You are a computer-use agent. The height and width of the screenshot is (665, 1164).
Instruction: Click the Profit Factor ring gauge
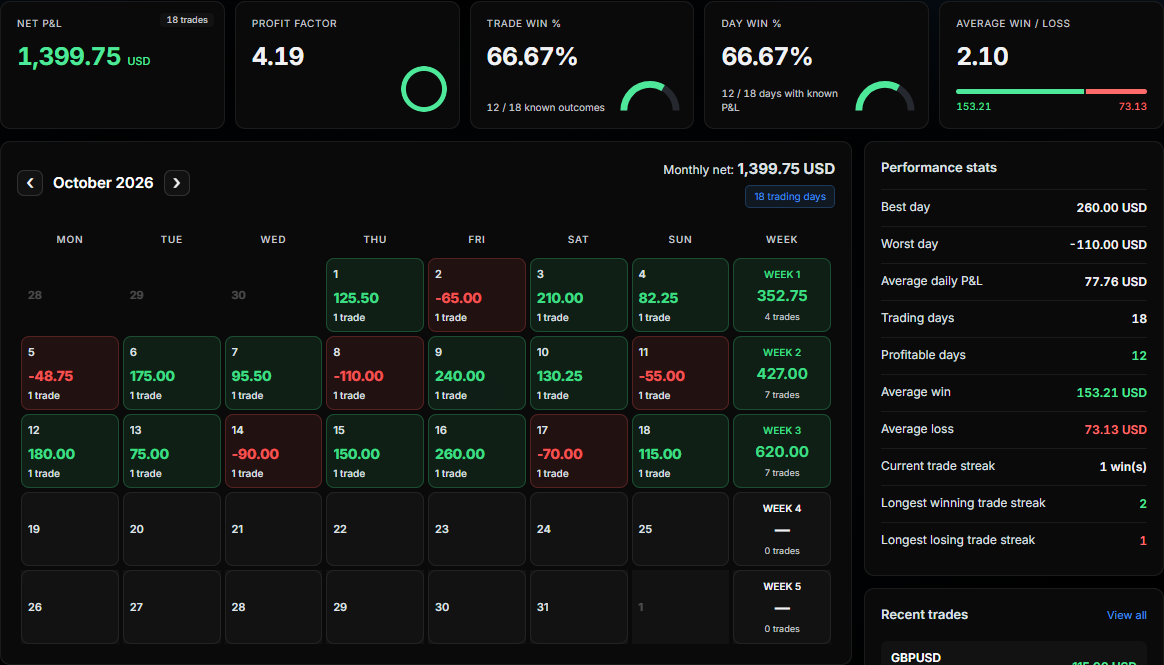coord(424,89)
